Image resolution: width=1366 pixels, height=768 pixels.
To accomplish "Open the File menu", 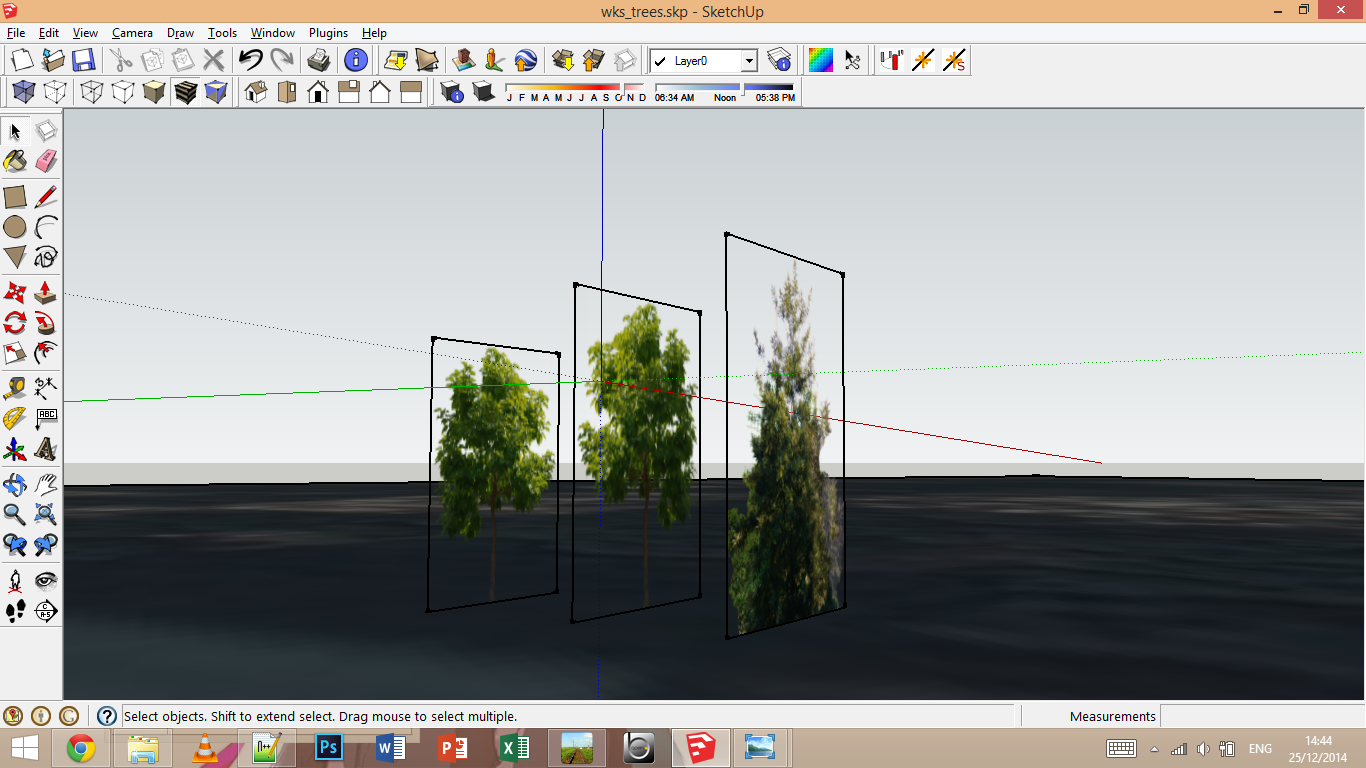I will click(x=15, y=33).
